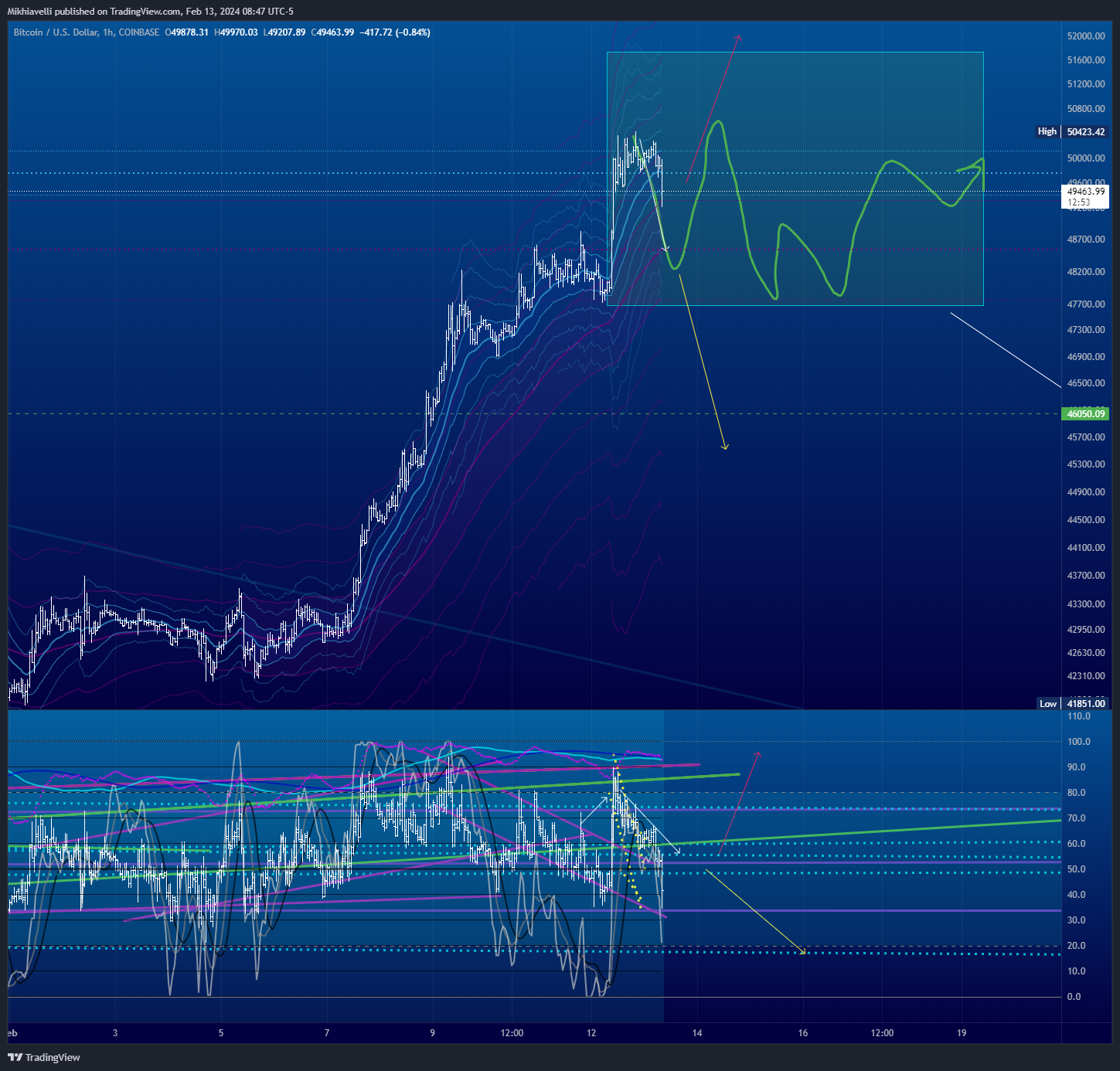Click the 100.0 oscillator scale label
The height and width of the screenshot is (1071, 1120).
(1079, 742)
